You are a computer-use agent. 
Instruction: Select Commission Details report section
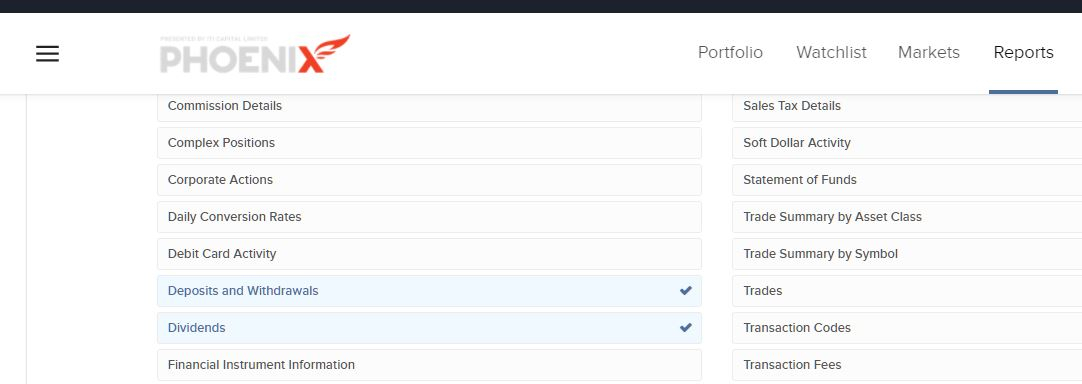429,106
